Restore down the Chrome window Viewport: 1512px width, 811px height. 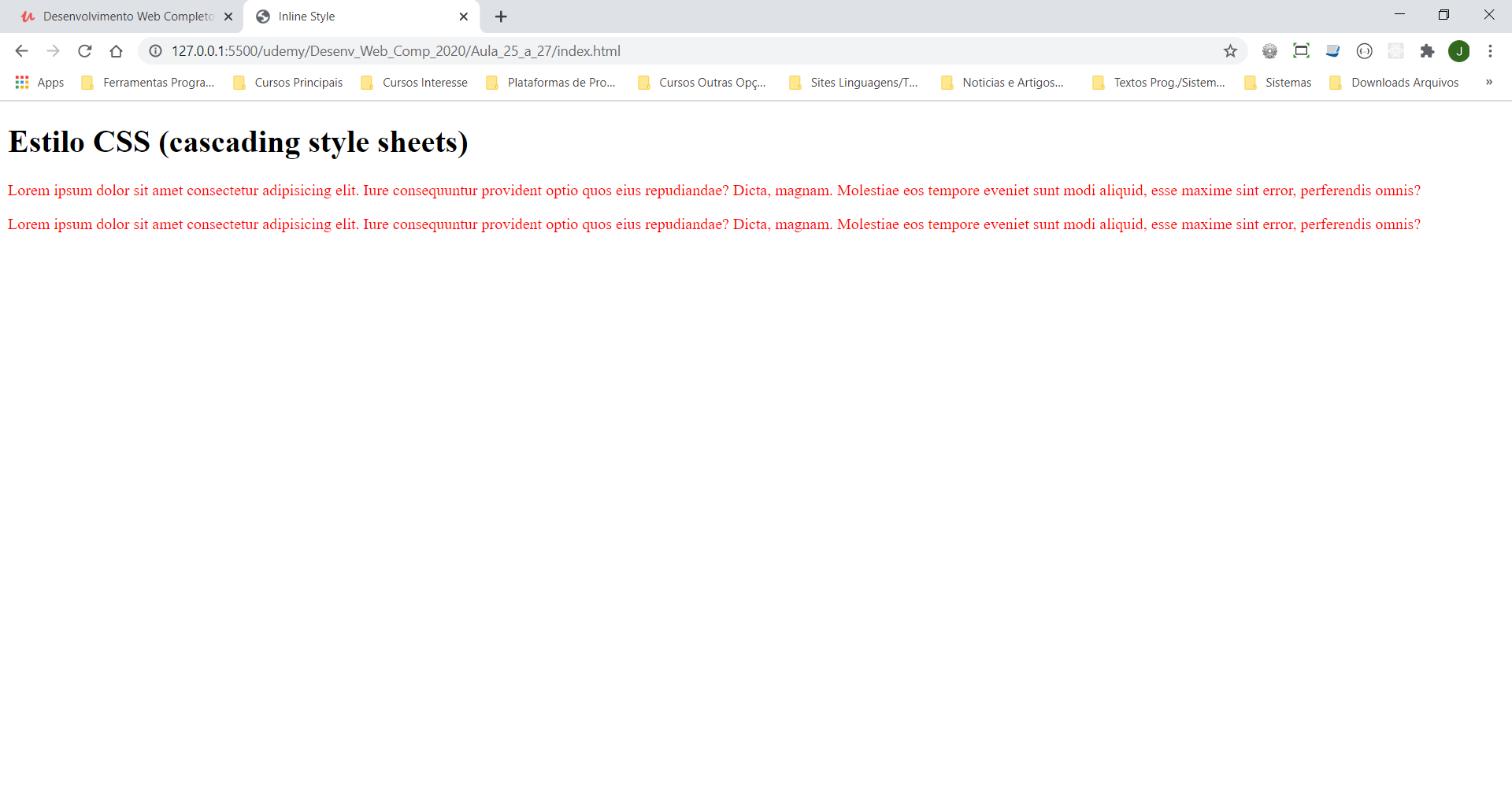(x=1443, y=15)
